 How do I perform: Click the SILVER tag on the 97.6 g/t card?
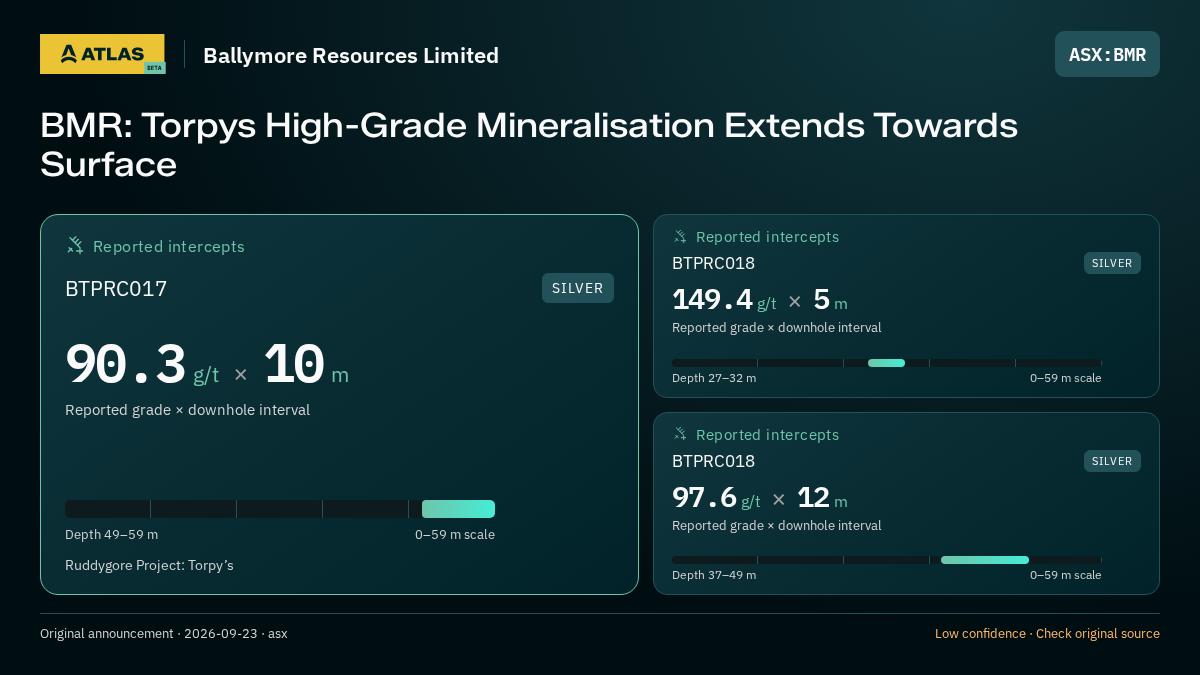[1112, 461]
